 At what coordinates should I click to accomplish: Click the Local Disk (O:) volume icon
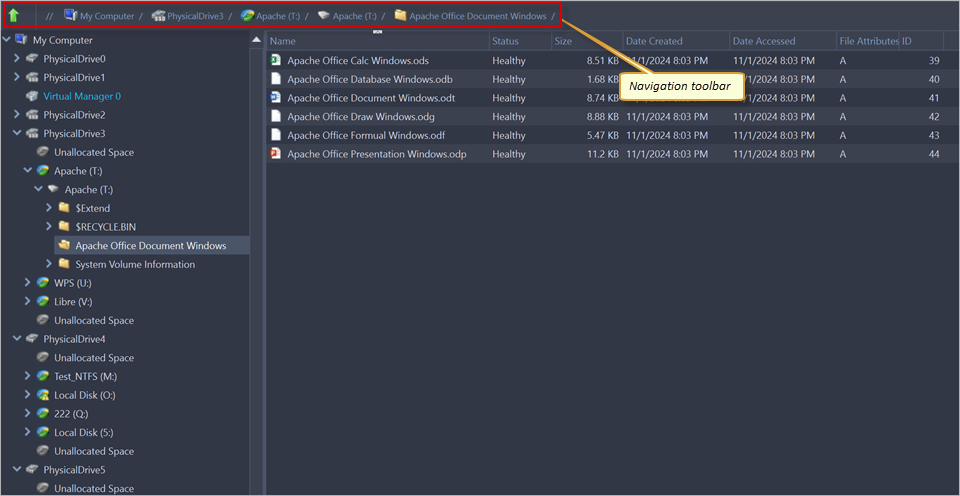coord(43,395)
